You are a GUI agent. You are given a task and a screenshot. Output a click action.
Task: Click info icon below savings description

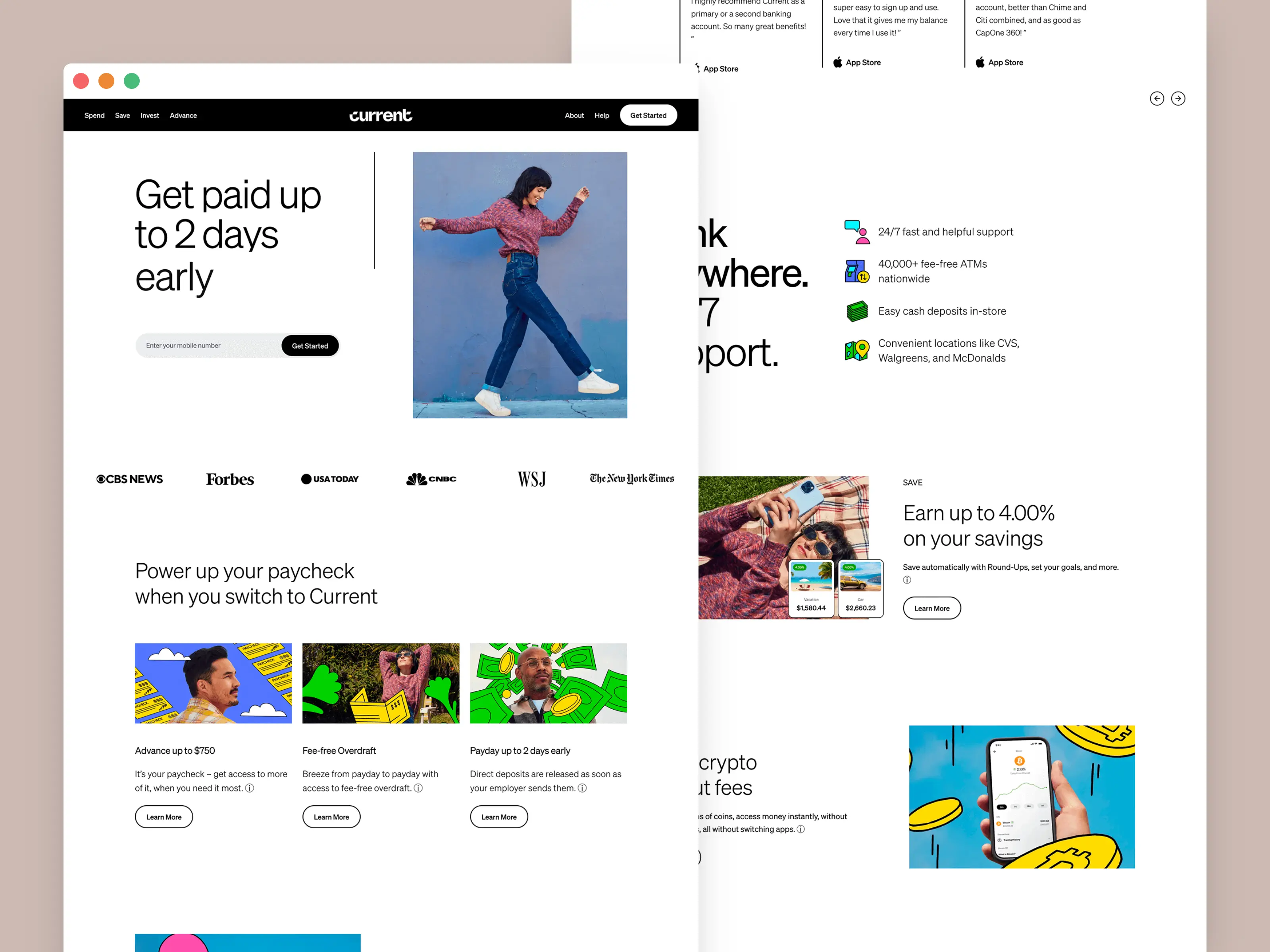coord(907,580)
